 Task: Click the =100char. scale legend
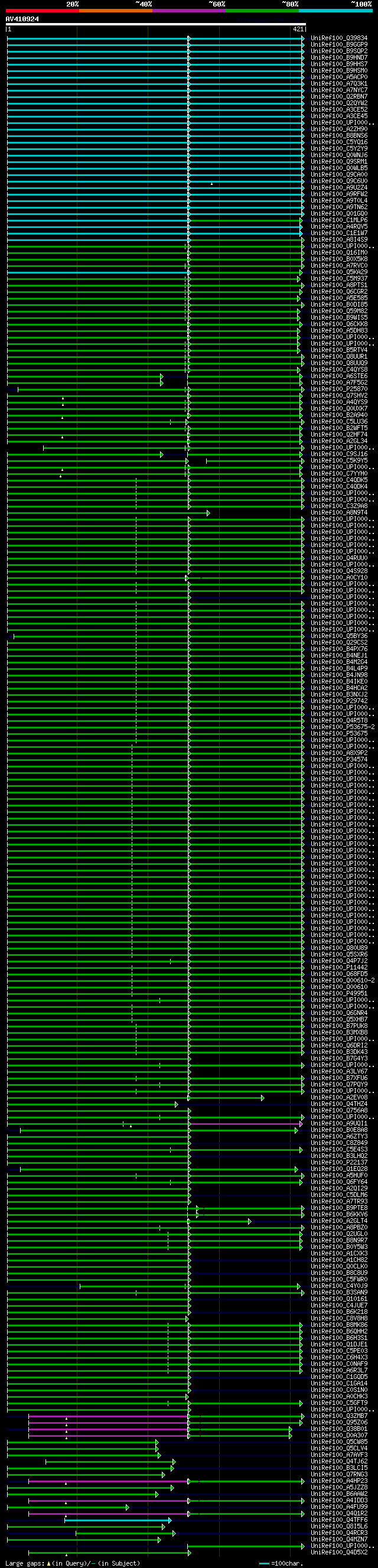pos(281,1563)
